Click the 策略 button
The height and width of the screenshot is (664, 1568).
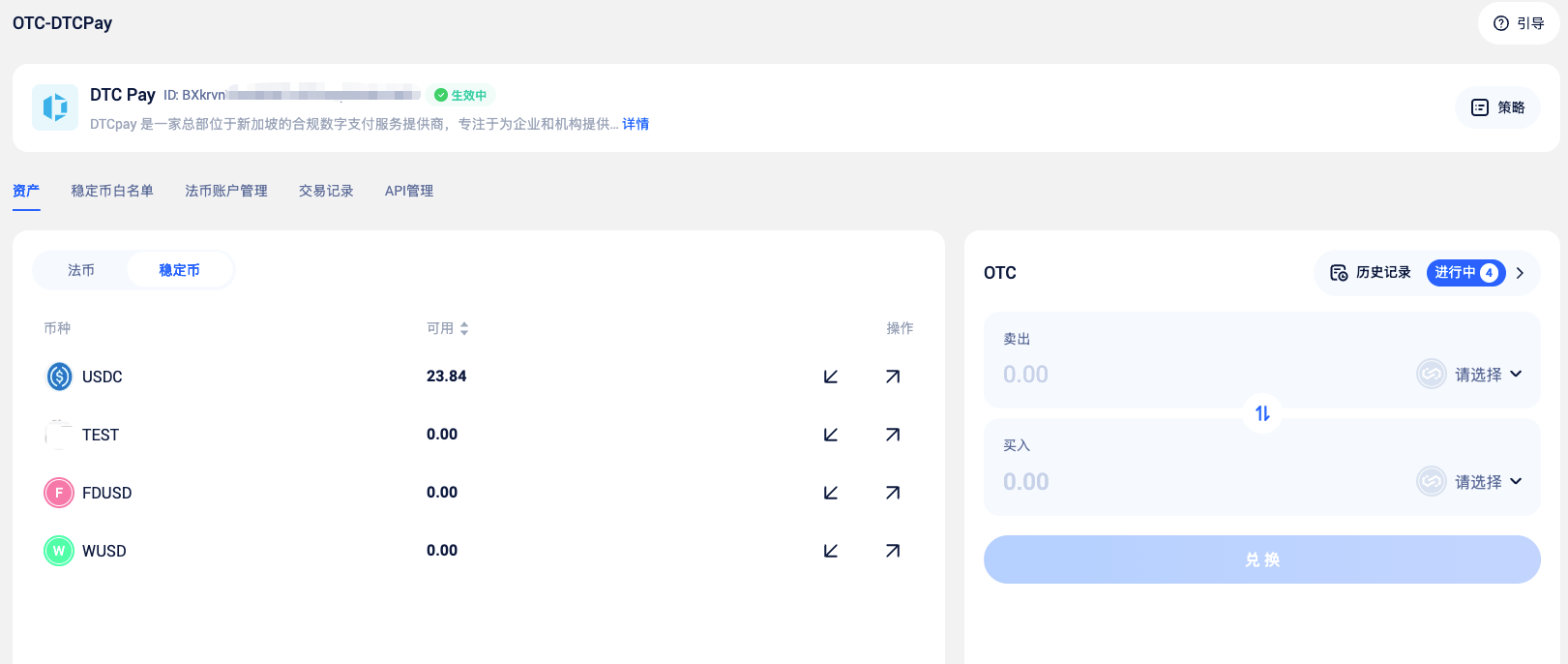point(1497,107)
